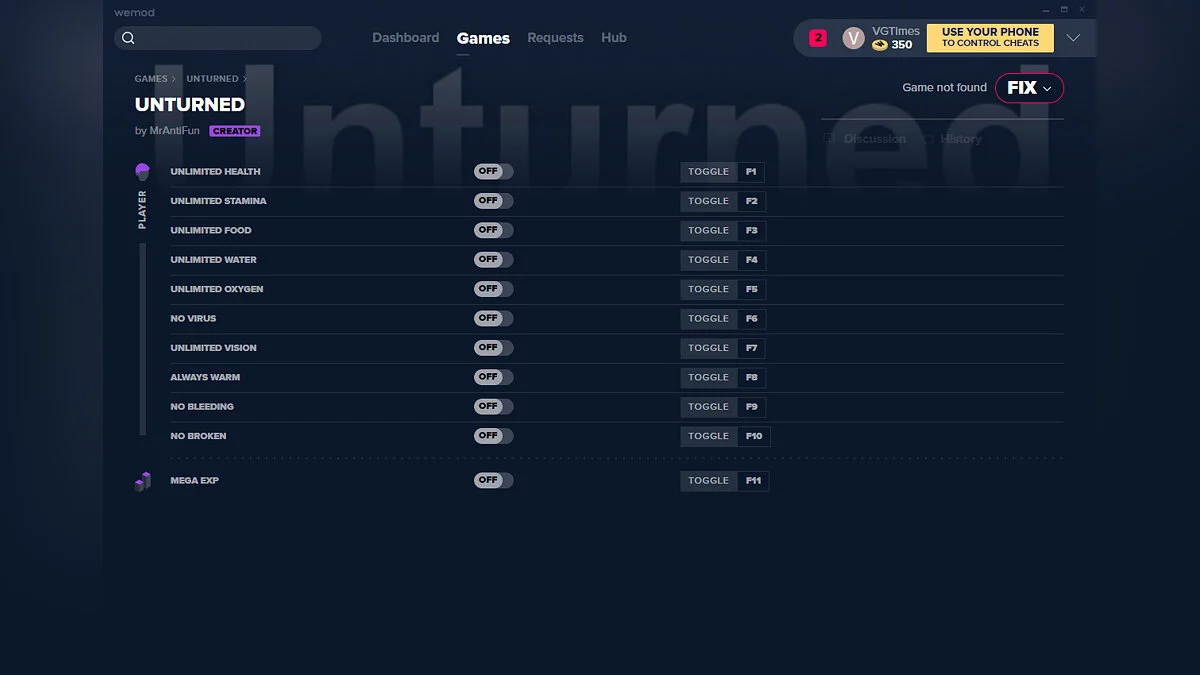
Task: Open the F1 hotkey selector
Action: click(751, 172)
